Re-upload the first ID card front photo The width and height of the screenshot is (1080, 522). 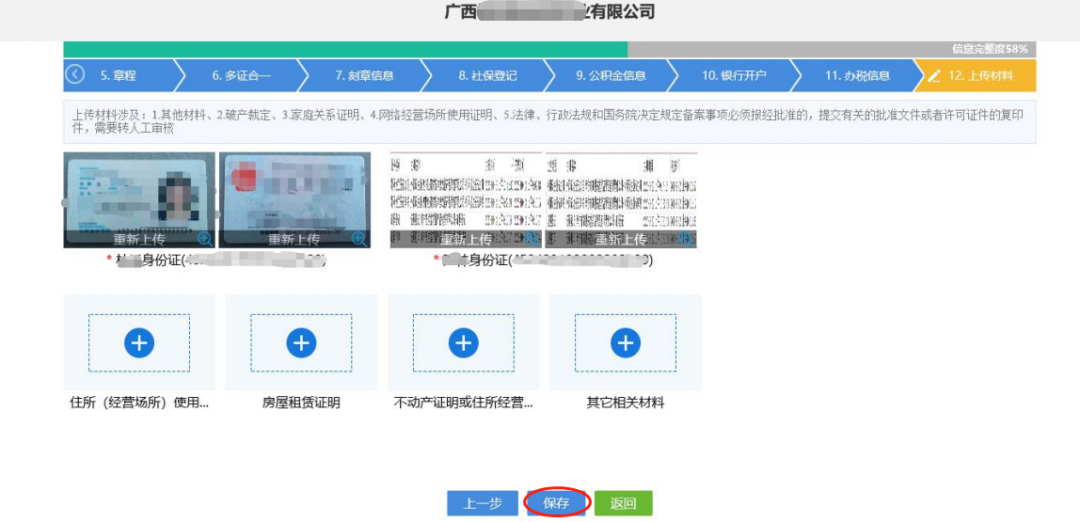pyautogui.click(x=139, y=239)
